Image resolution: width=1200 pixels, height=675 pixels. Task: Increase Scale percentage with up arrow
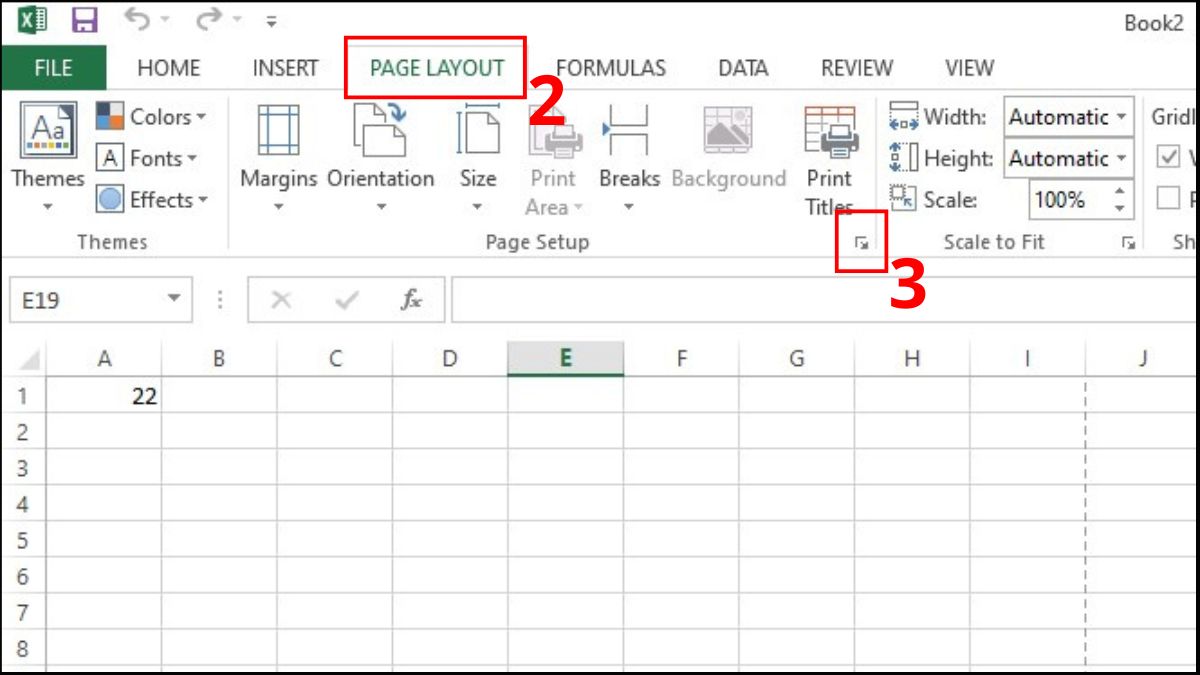tap(1120, 191)
